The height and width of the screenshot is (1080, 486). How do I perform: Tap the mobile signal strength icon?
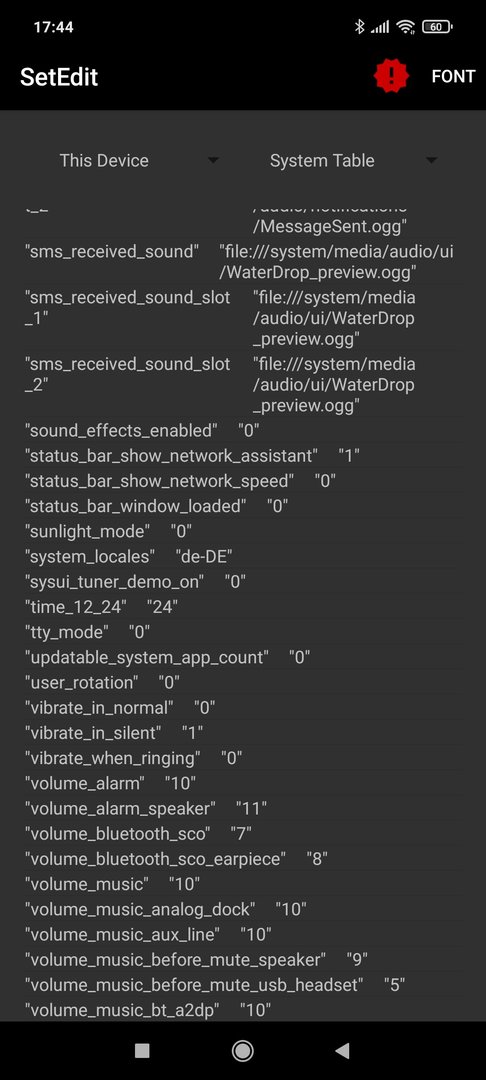[380, 27]
